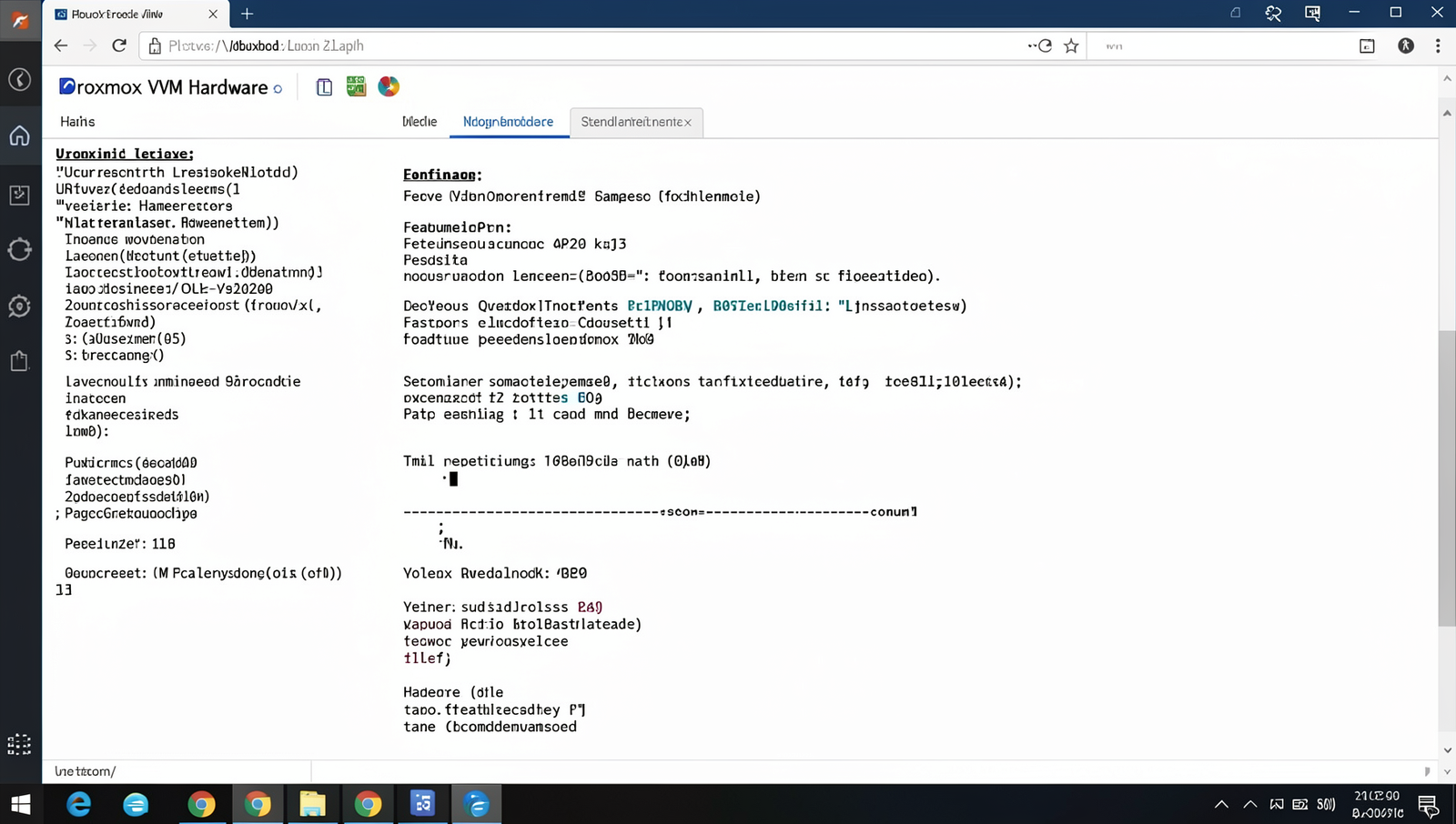Bookmark page with star icon
Image resolution: width=1456 pixels, height=824 pixels.
[1071, 45]
